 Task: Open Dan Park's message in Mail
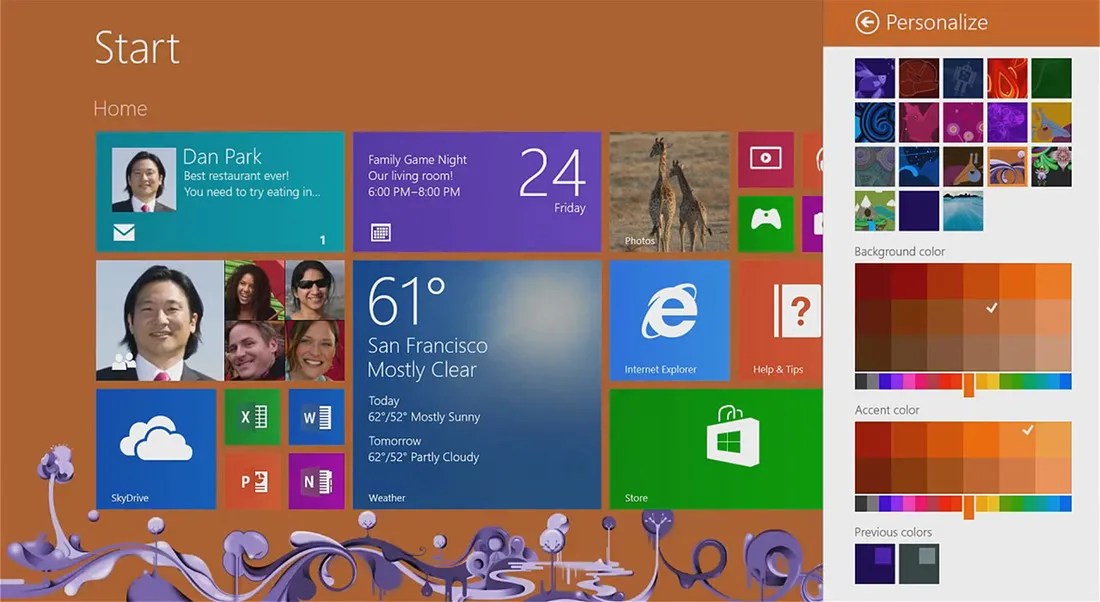[x=220, y=190]
